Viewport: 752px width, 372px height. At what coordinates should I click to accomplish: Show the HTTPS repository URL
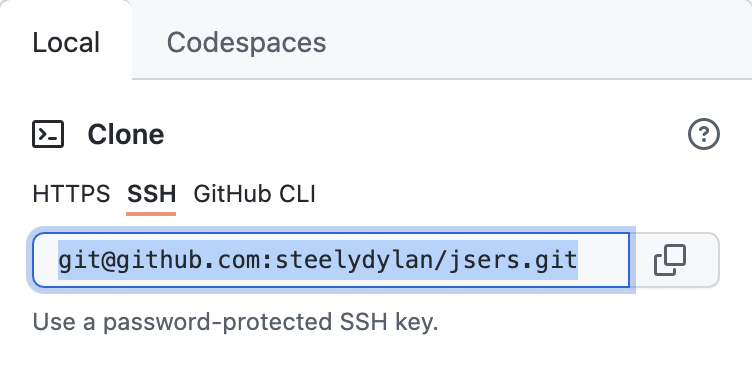point(71,195)
